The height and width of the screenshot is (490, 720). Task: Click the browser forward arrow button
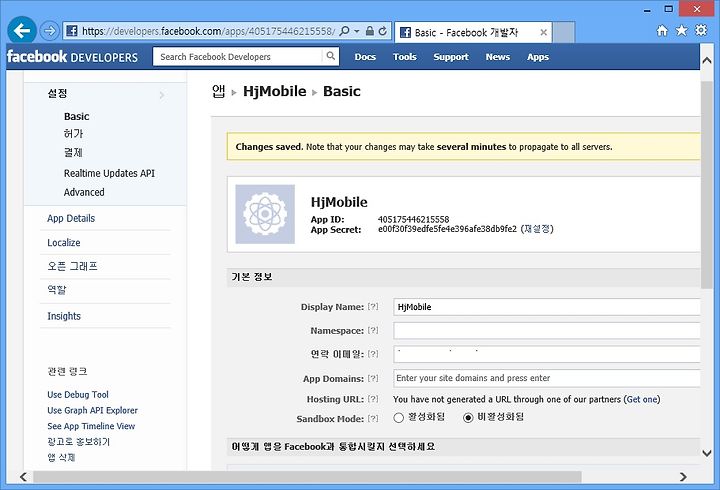click(49, 31)
